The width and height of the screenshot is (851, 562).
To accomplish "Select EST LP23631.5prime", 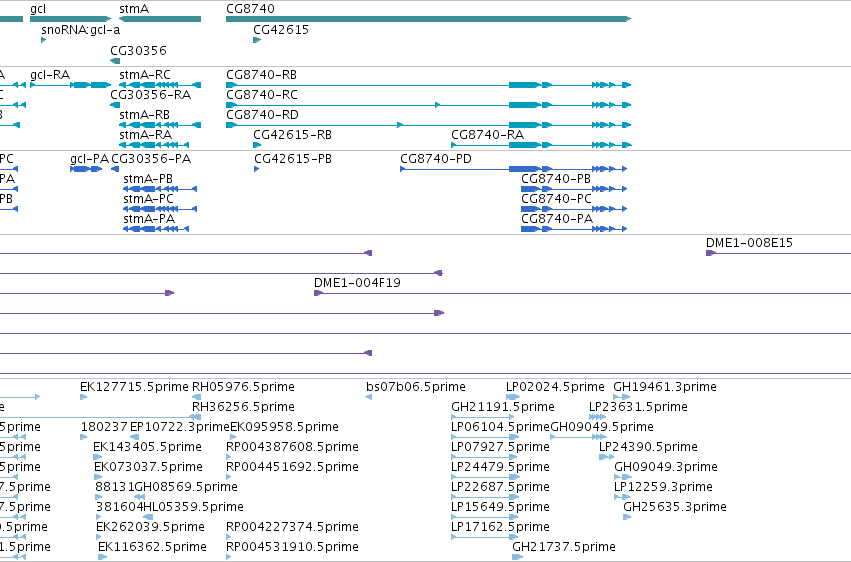I will 638,407.
